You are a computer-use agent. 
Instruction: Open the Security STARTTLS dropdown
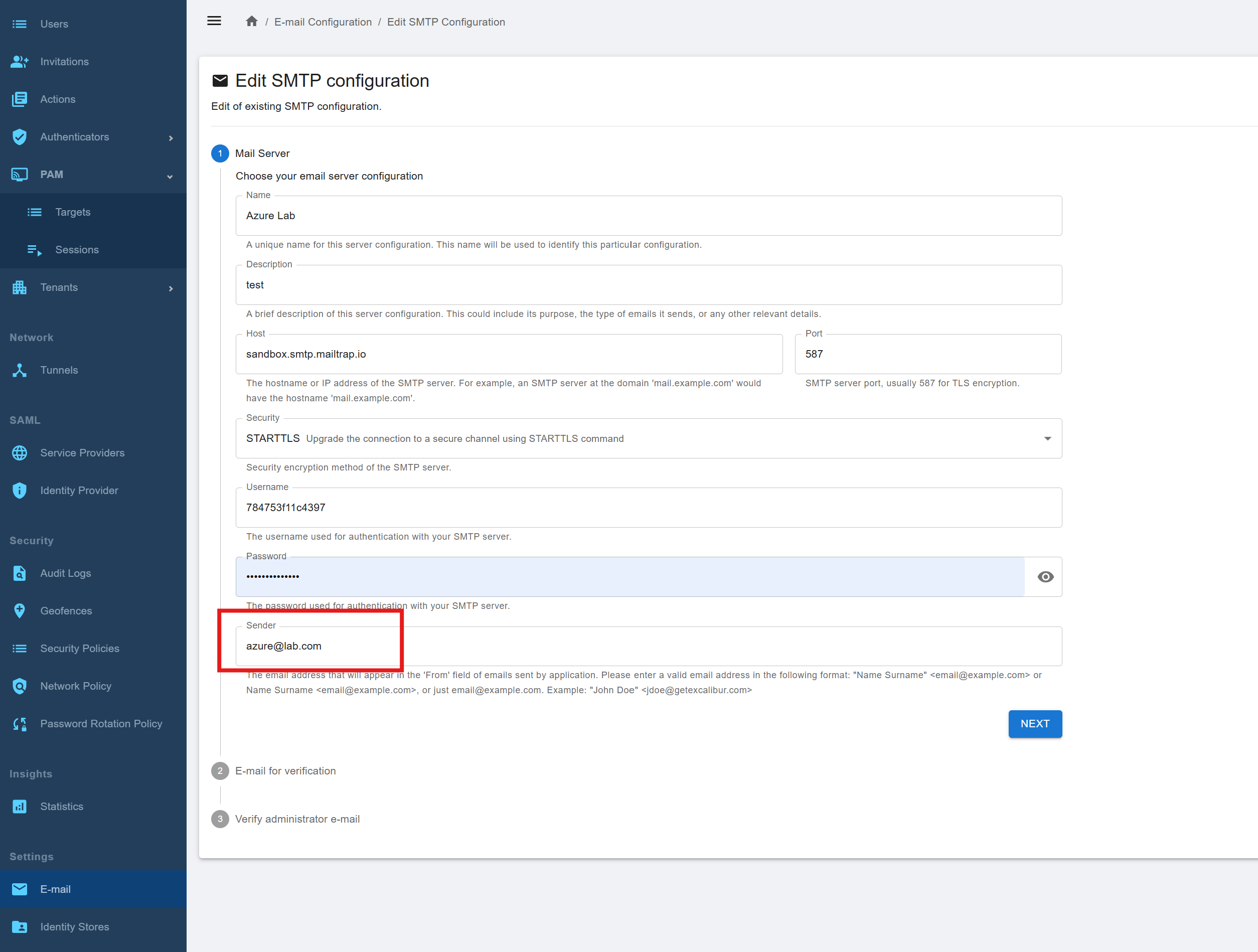[649, 438]
